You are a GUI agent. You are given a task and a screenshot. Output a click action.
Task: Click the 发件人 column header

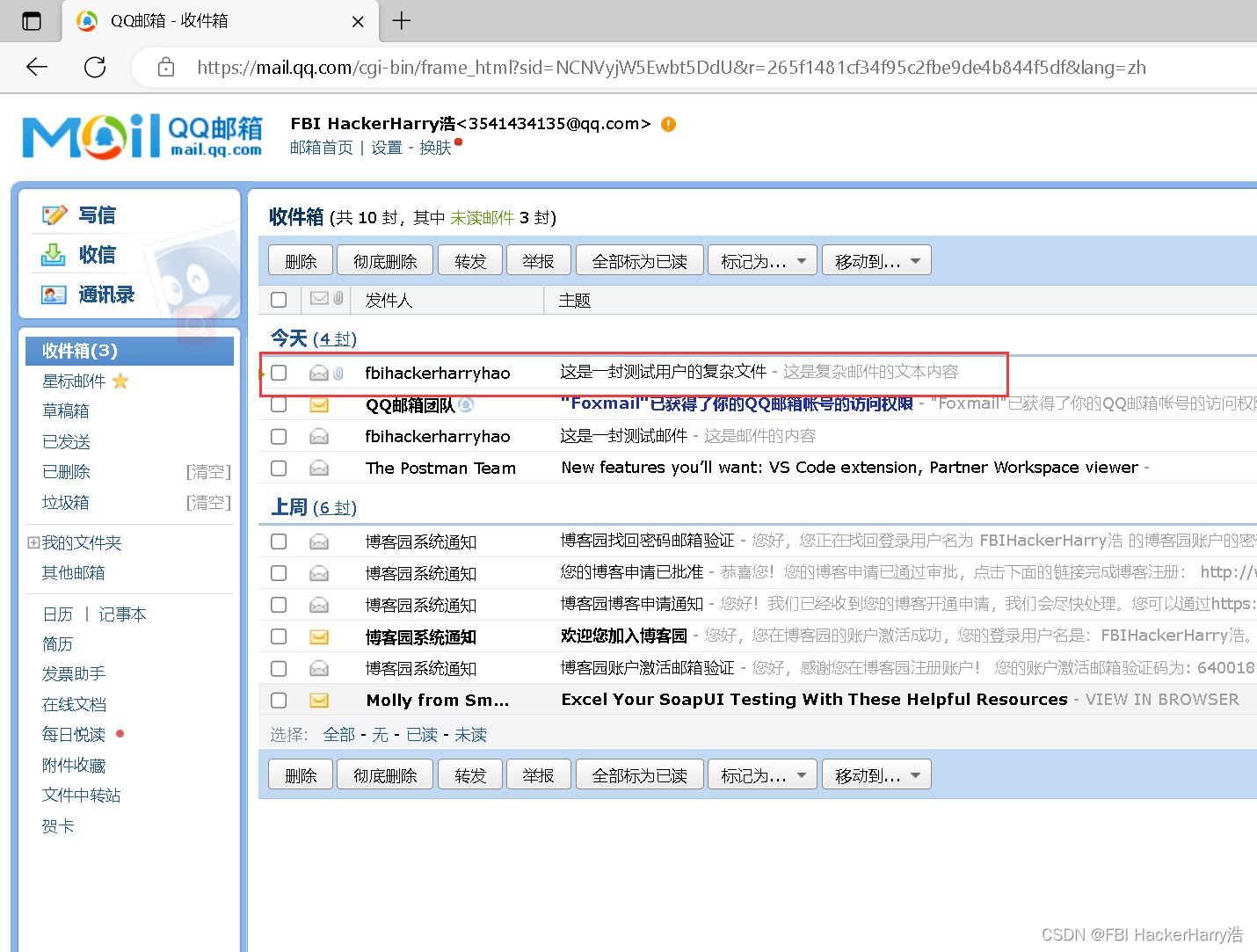[x=389, y=300]
